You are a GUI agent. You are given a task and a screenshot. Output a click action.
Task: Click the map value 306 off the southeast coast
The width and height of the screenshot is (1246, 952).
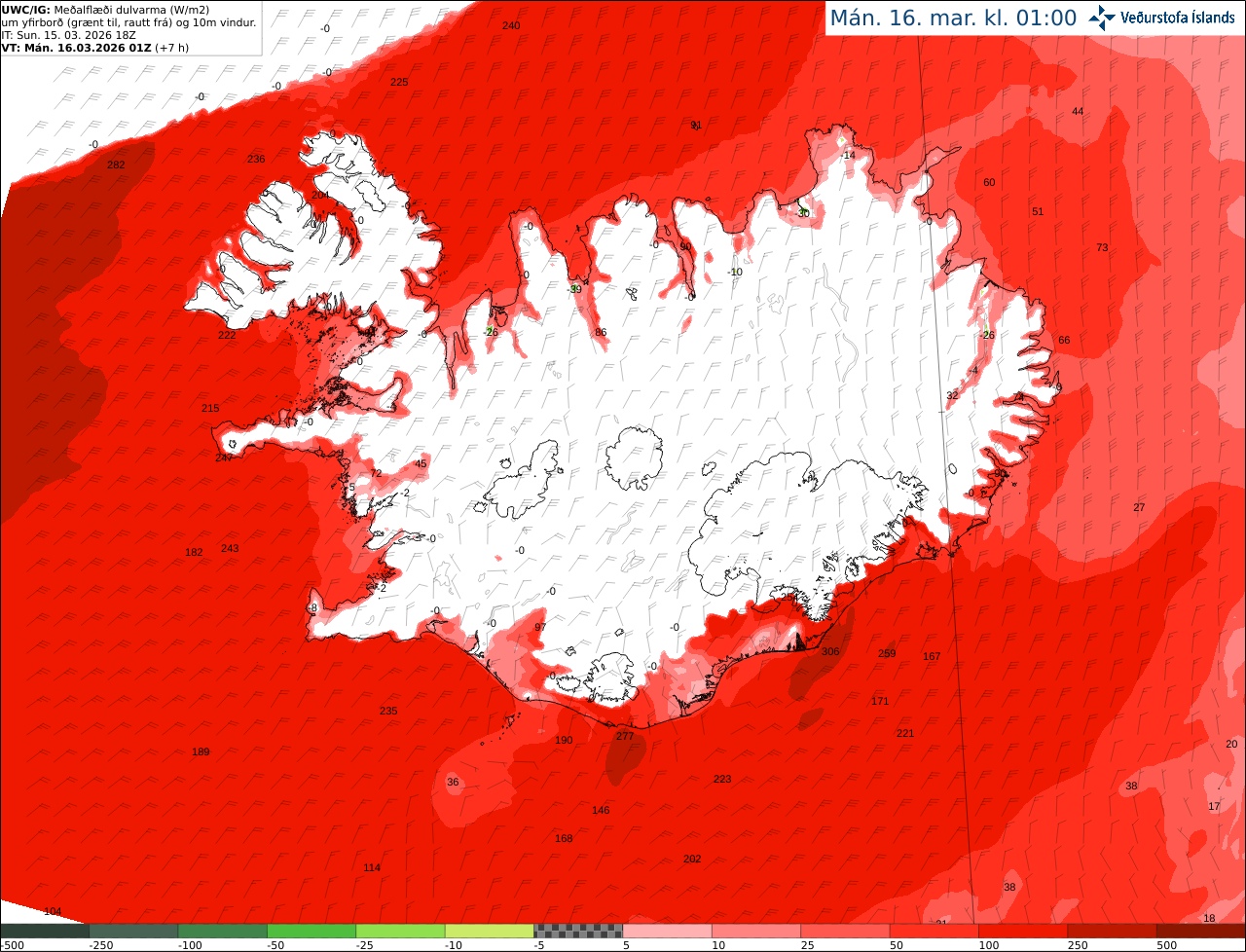pos(830,652)
